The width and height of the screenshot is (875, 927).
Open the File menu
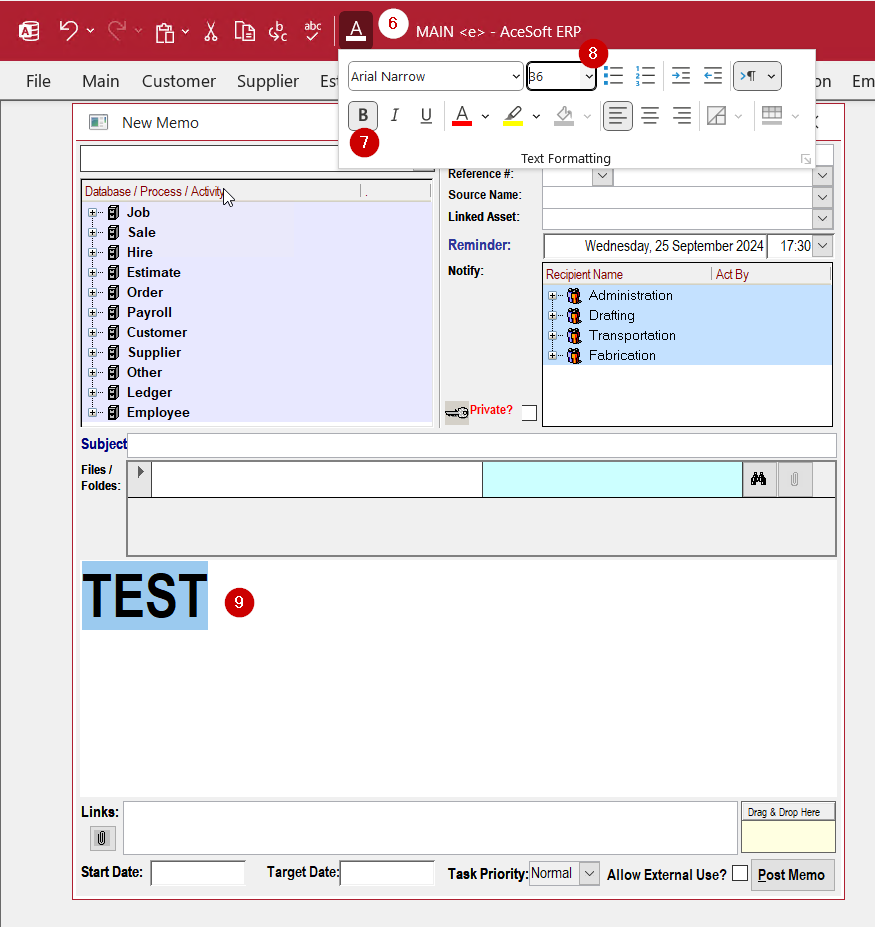pos(38,81)
